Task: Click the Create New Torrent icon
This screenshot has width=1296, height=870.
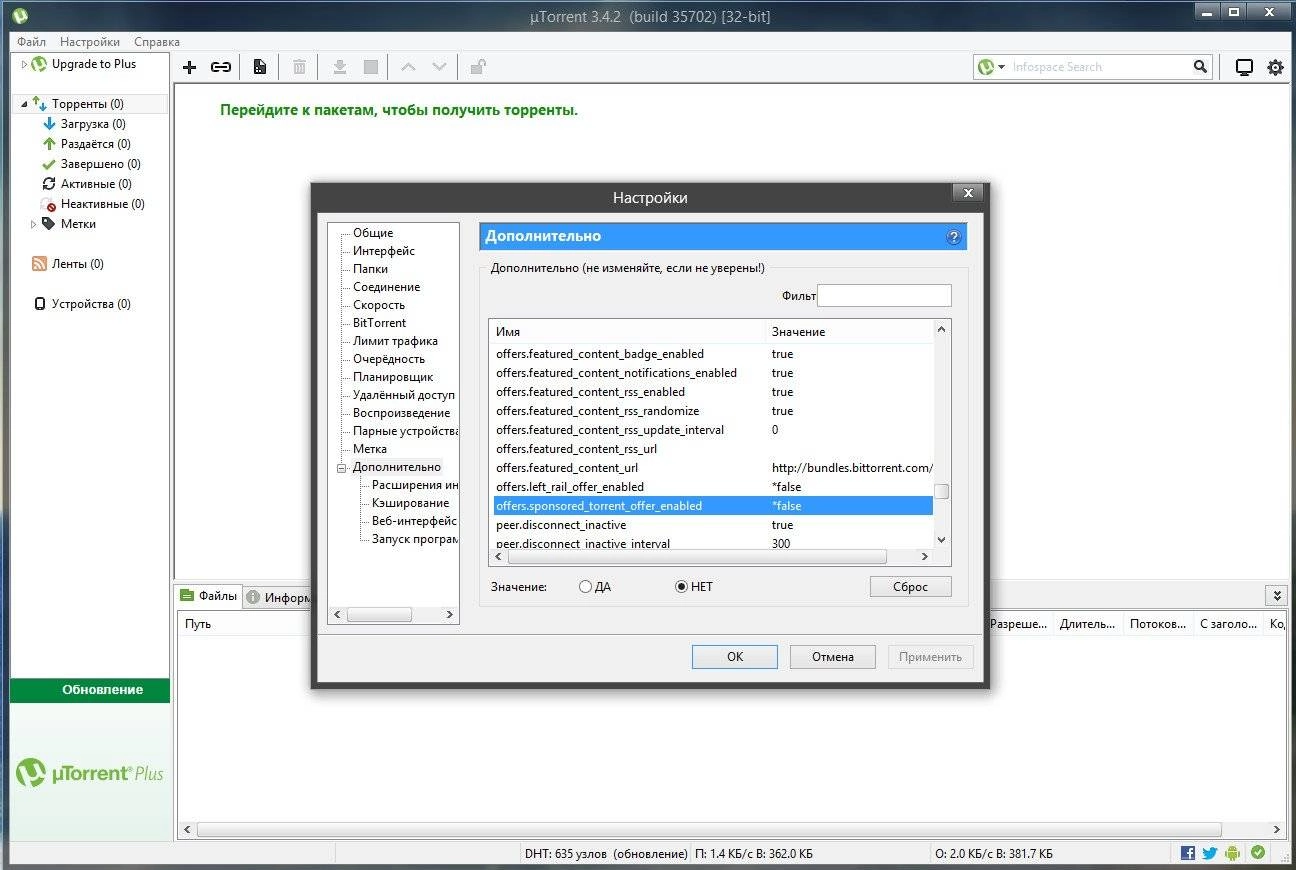Action: (259, 66)
